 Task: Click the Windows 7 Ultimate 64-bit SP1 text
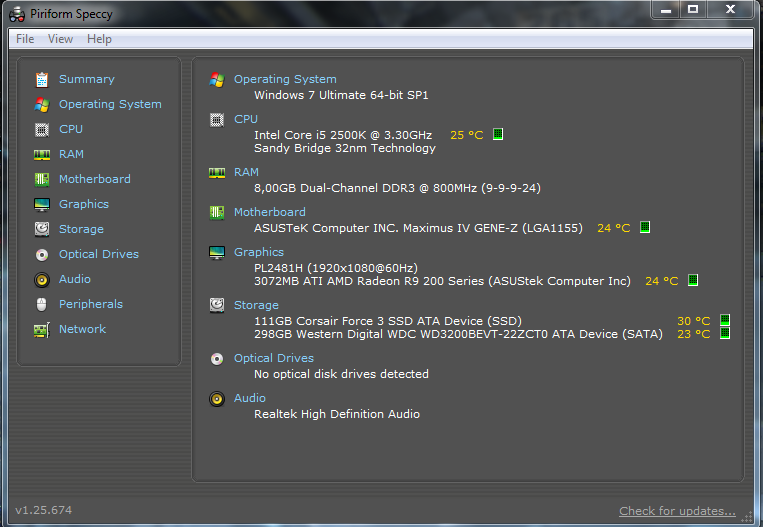pos(341,95)
